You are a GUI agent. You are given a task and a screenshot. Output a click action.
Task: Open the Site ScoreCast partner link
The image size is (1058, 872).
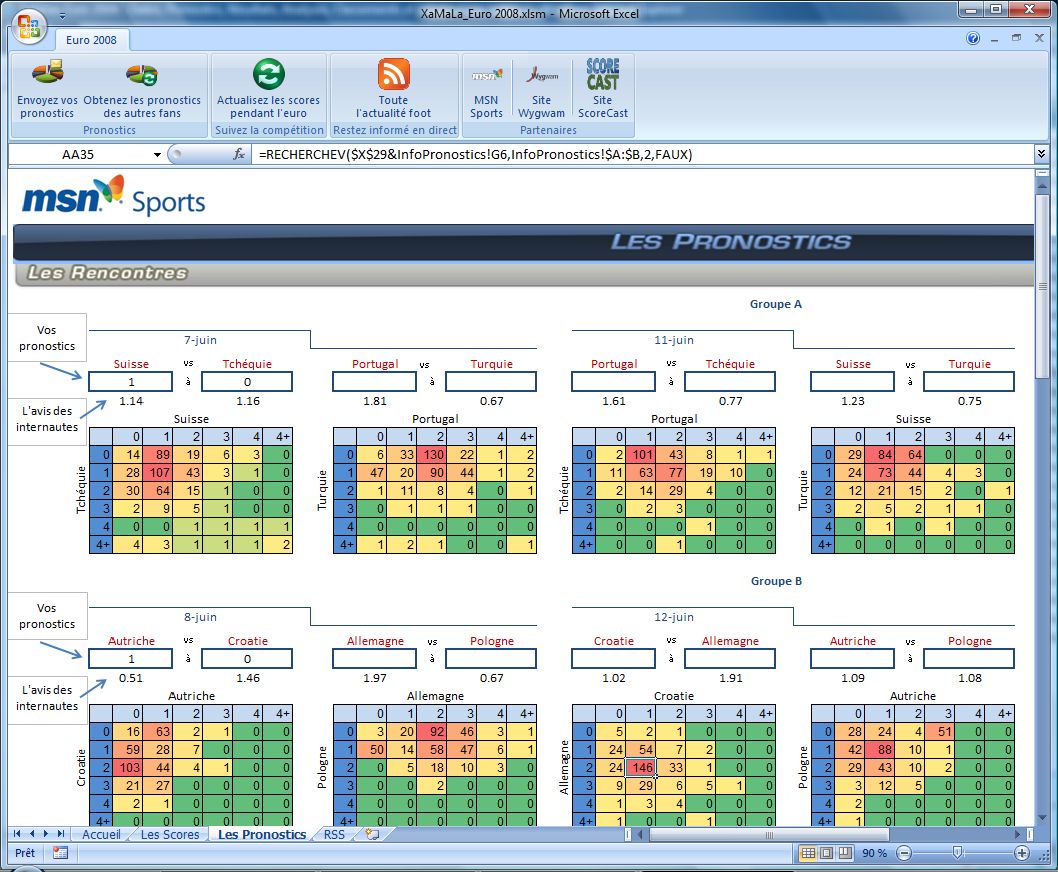click(603, 90)
